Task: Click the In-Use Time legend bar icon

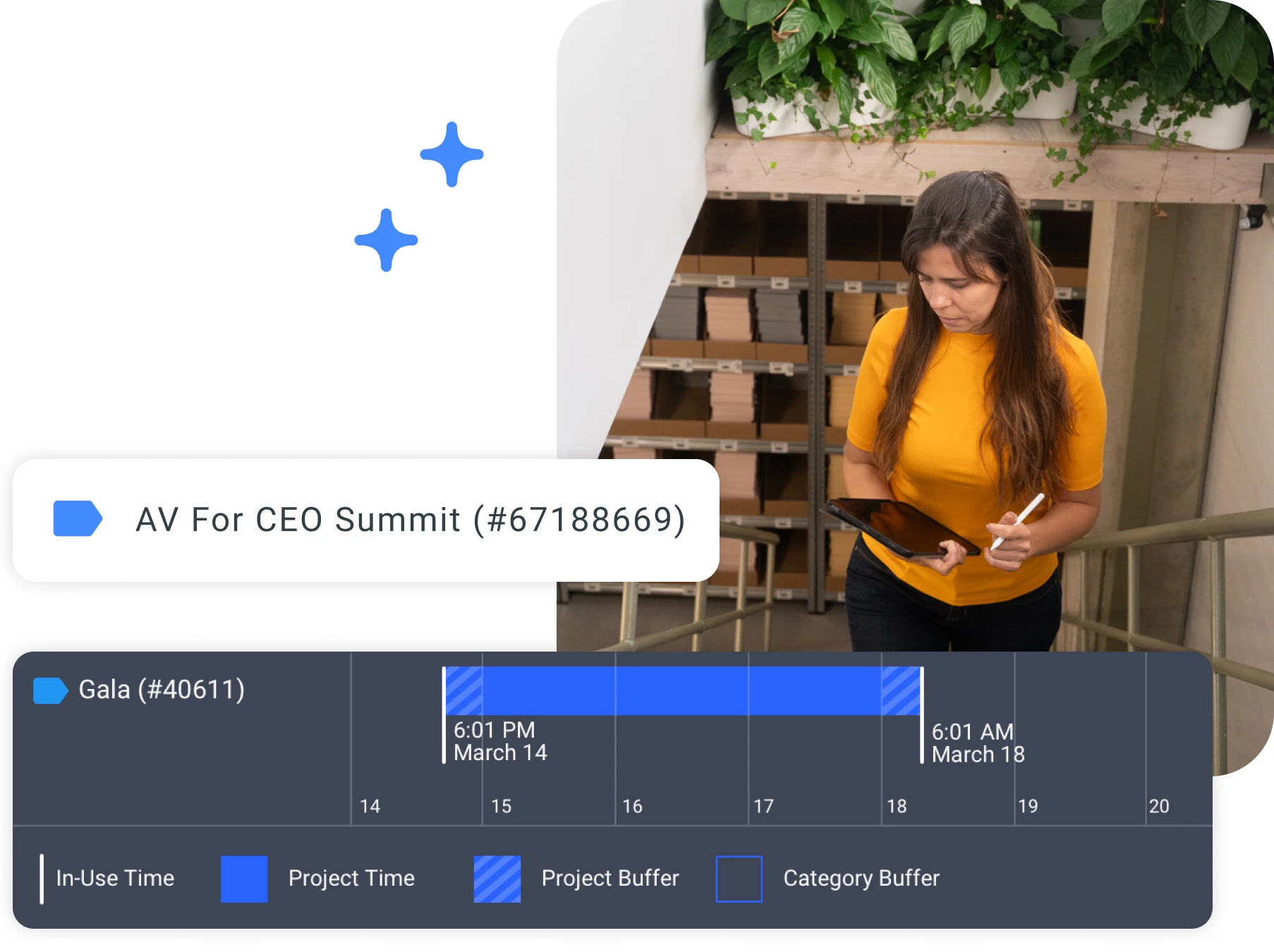Action: 42,879
